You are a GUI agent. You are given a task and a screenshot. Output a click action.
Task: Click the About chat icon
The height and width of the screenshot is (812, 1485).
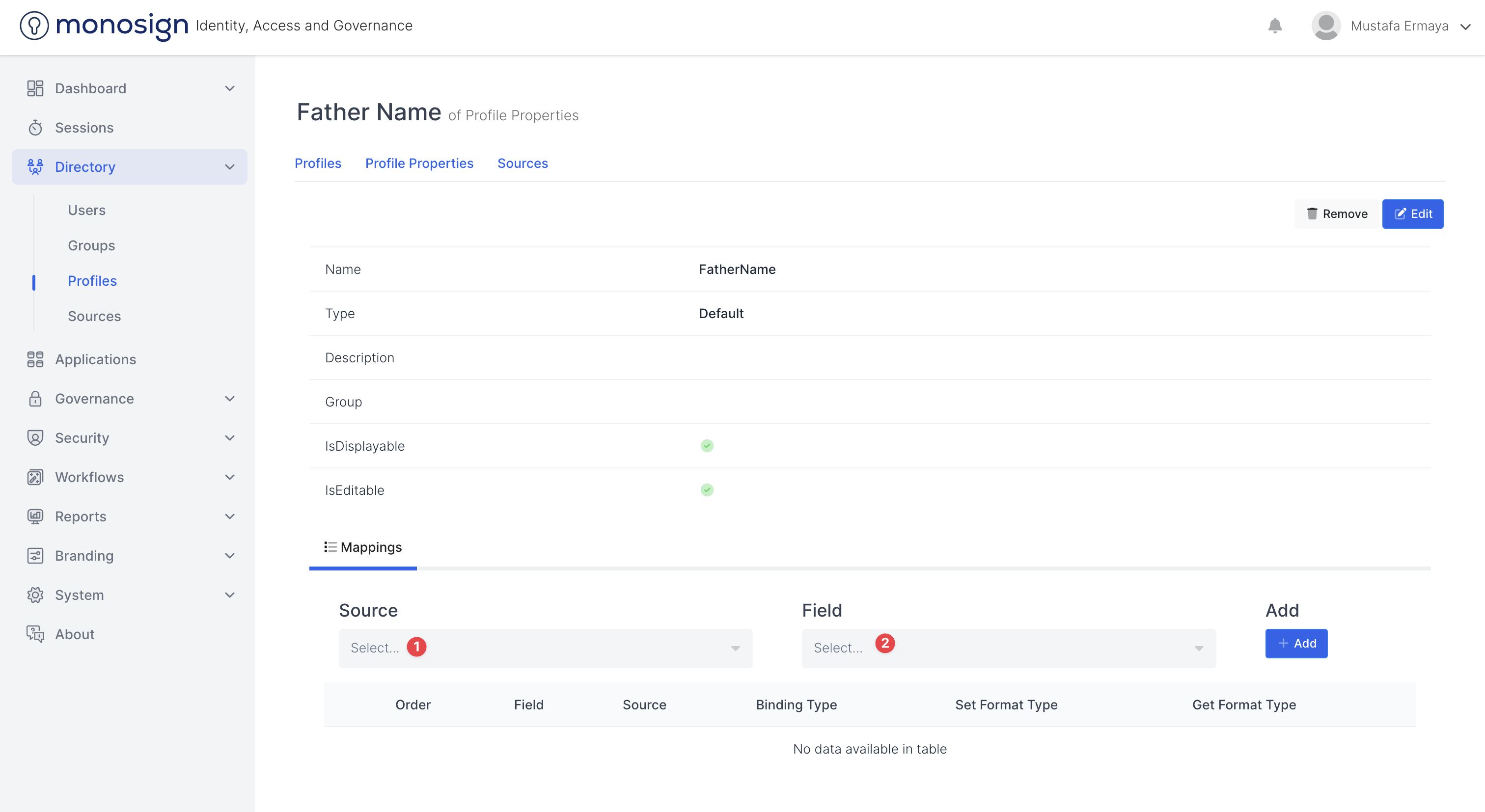coord(35,634)
